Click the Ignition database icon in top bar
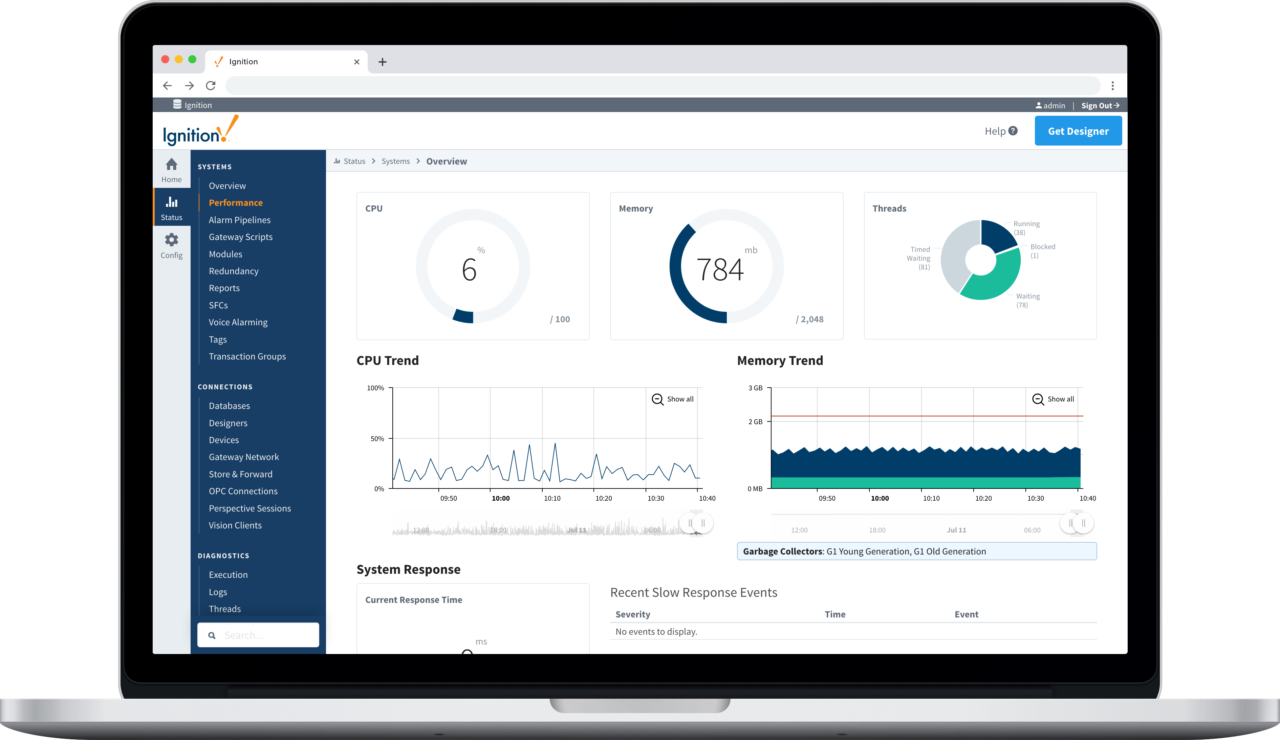This screenshot has height=740, width=1280. click(176, 105)
